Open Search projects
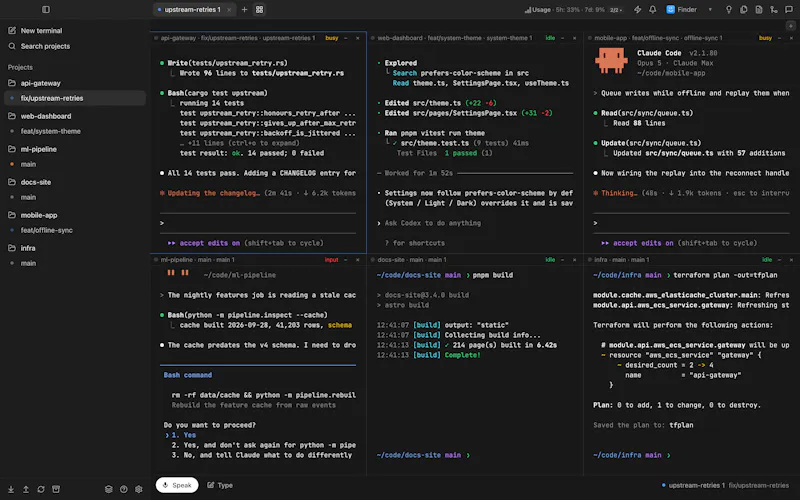Viewport: 800px width, 500px height. pos(39,46)
